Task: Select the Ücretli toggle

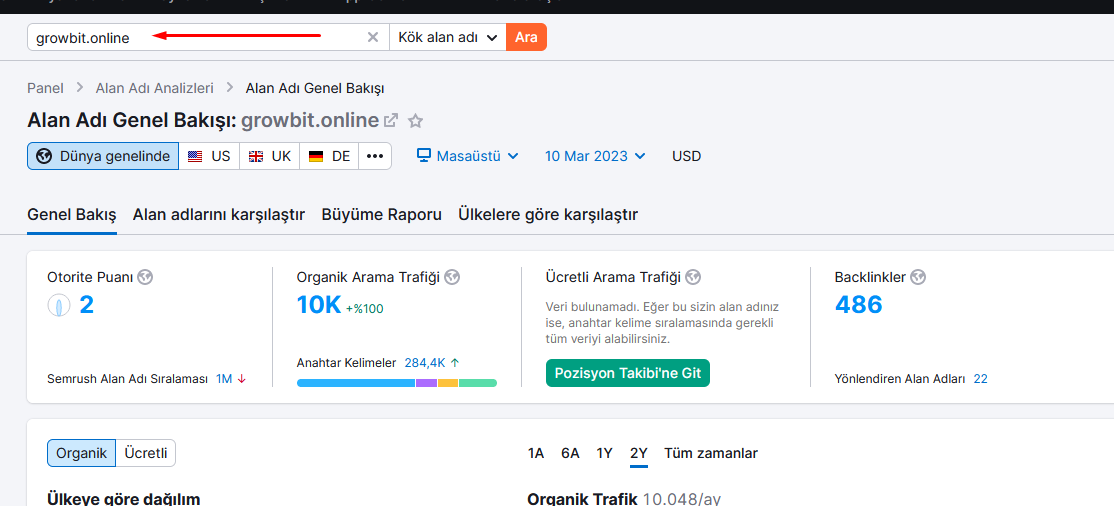Action: click(146, 453)
